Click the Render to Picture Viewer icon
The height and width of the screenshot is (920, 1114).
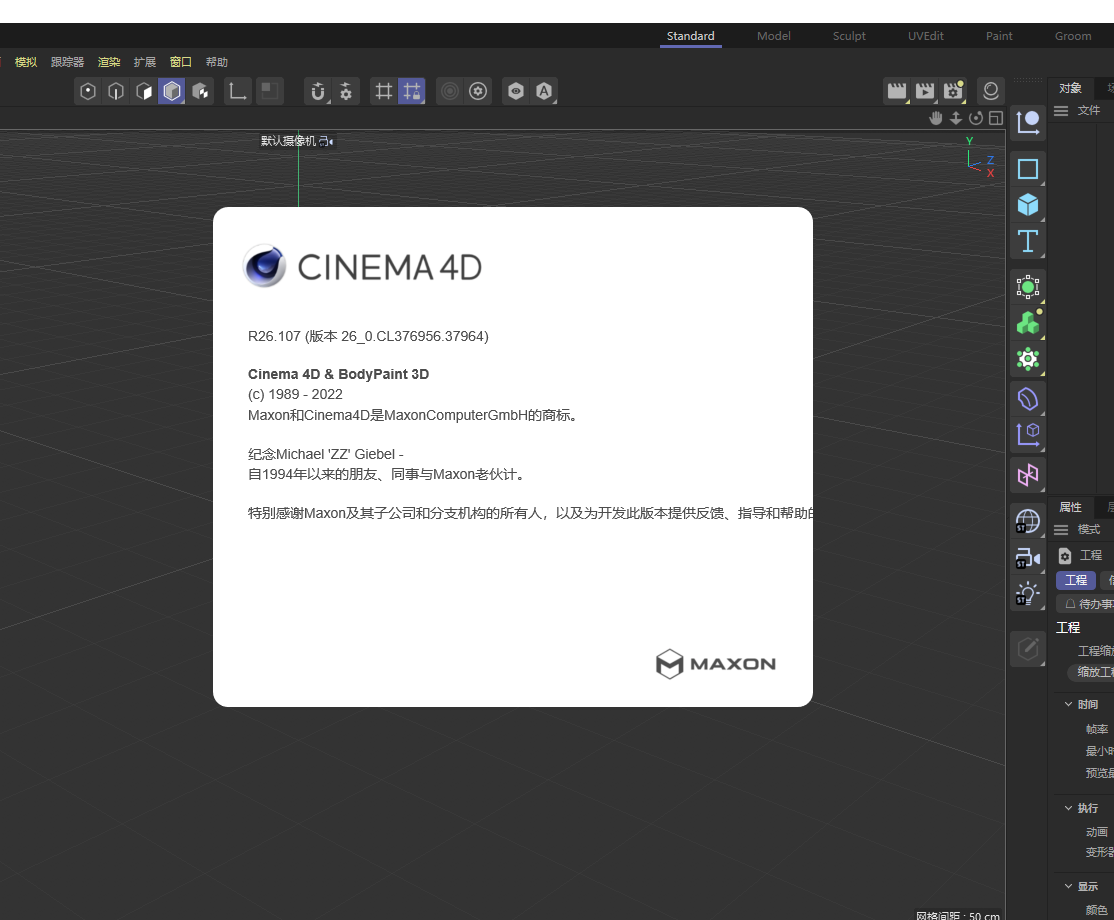click(925, 91)
